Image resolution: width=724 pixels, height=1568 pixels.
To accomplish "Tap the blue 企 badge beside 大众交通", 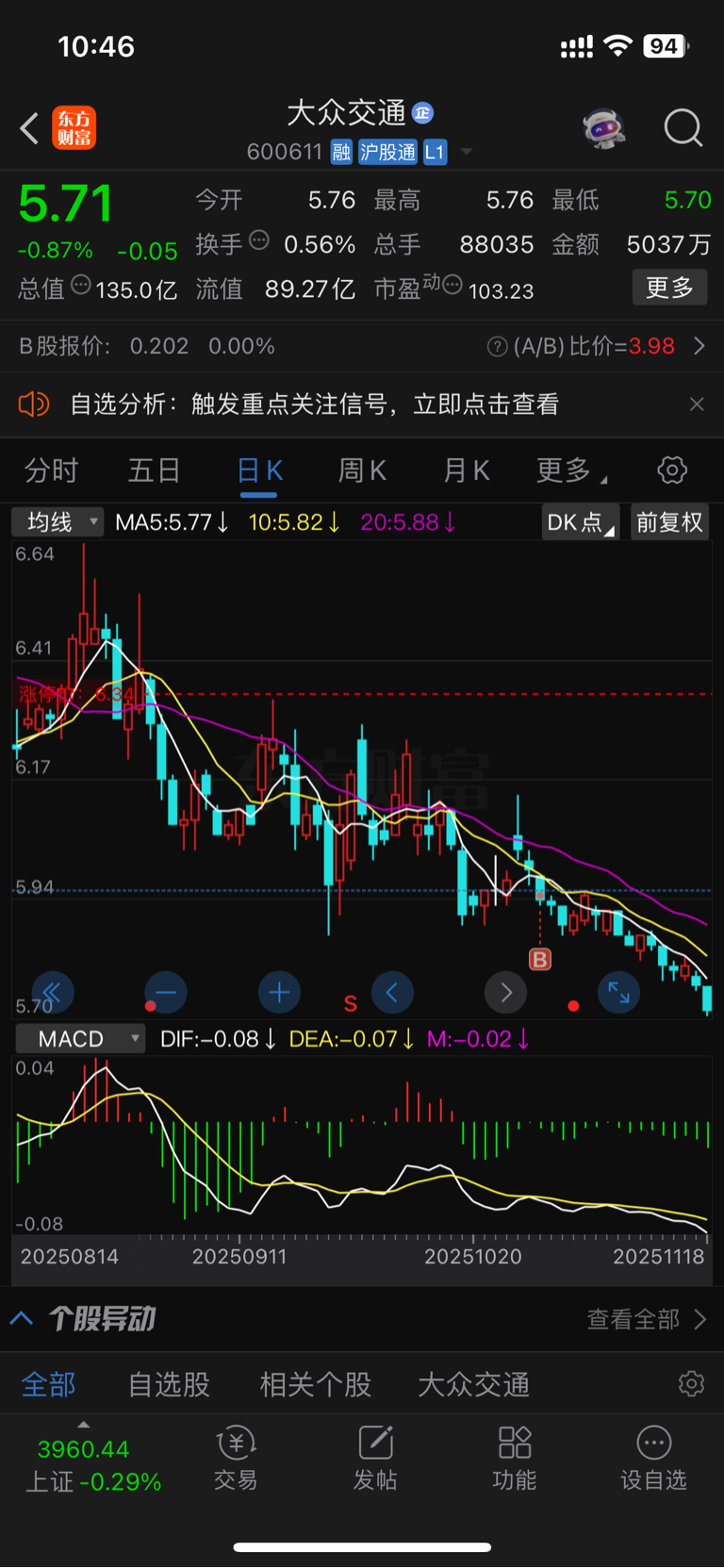I will pos(423,113).
